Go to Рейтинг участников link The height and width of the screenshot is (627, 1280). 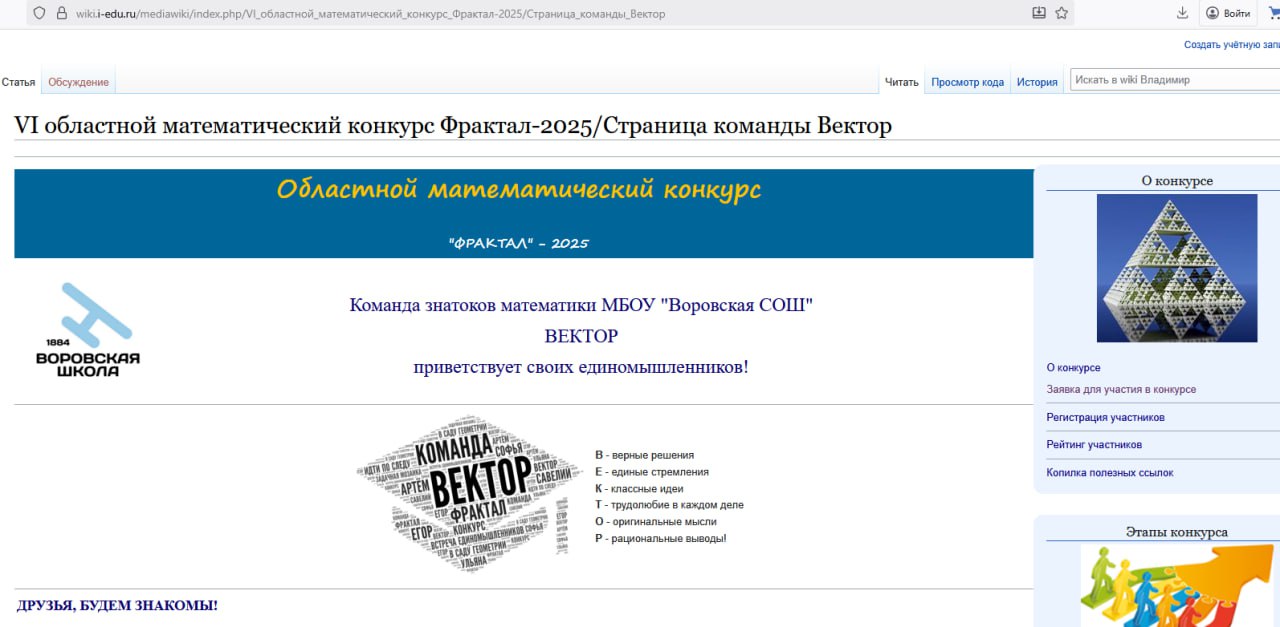coord(1094,444)
